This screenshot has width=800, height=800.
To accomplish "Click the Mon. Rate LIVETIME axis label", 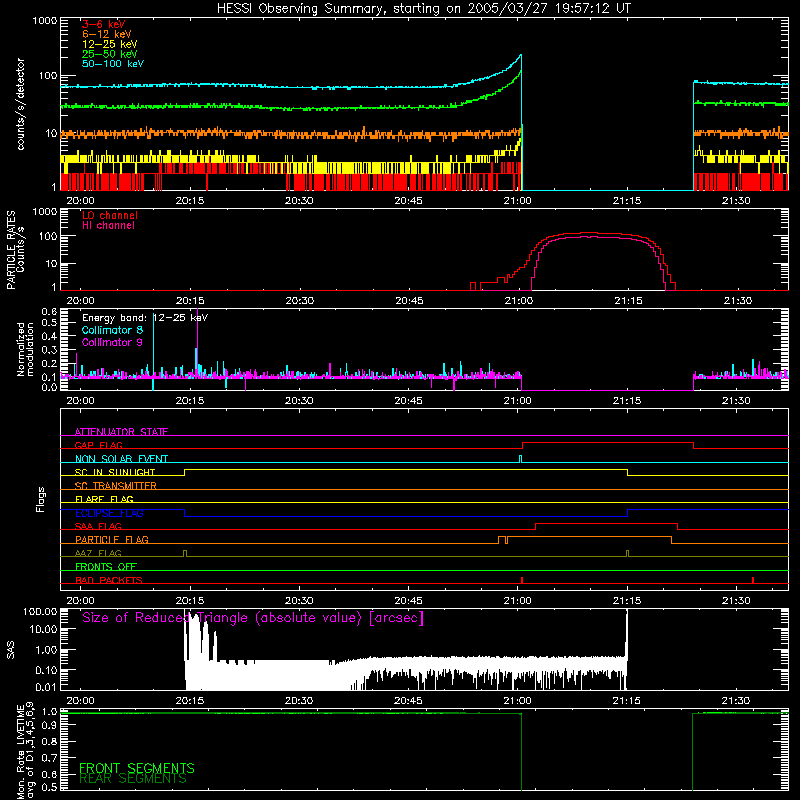I will (x=25, y=750).
